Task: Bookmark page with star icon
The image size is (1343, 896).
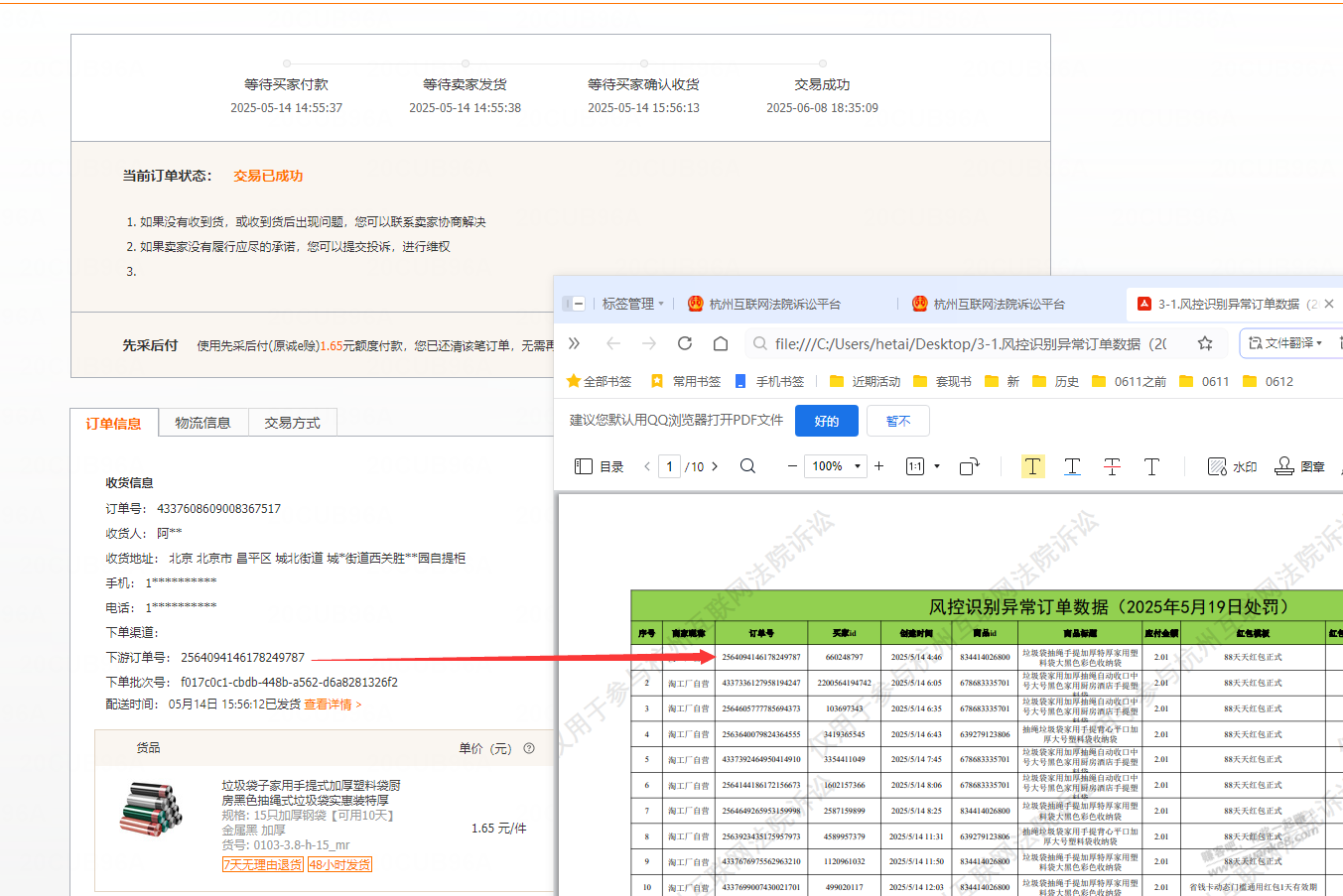Action: 1205,343
